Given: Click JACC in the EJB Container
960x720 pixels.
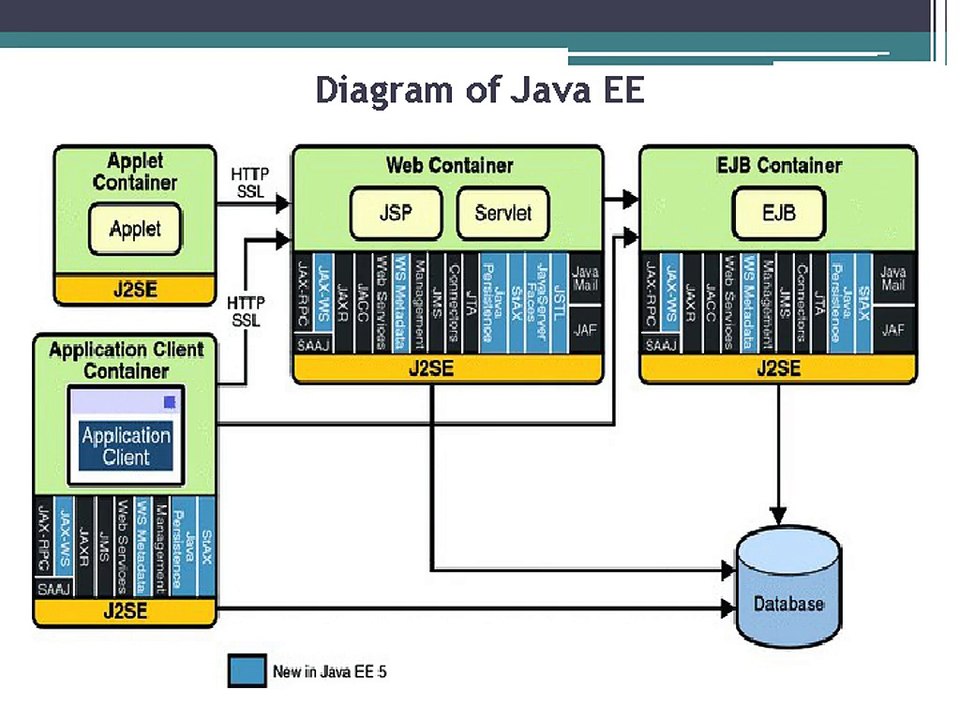Looking at the screenshot, I should pyautogui.click(x=710, y=302).
